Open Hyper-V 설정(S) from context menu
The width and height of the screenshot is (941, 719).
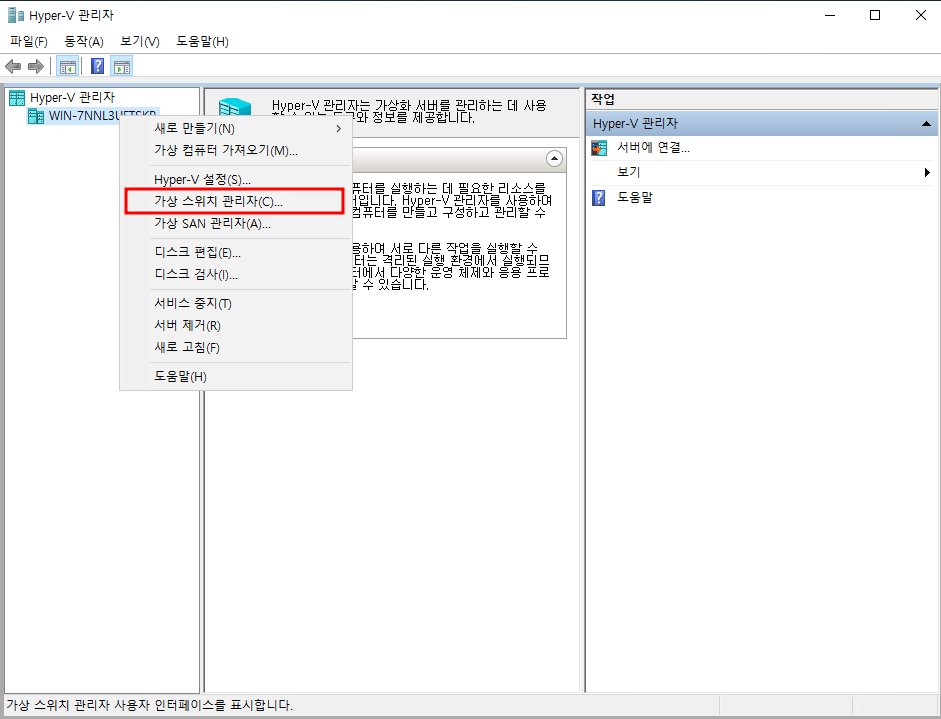click(x=236, y=179)
